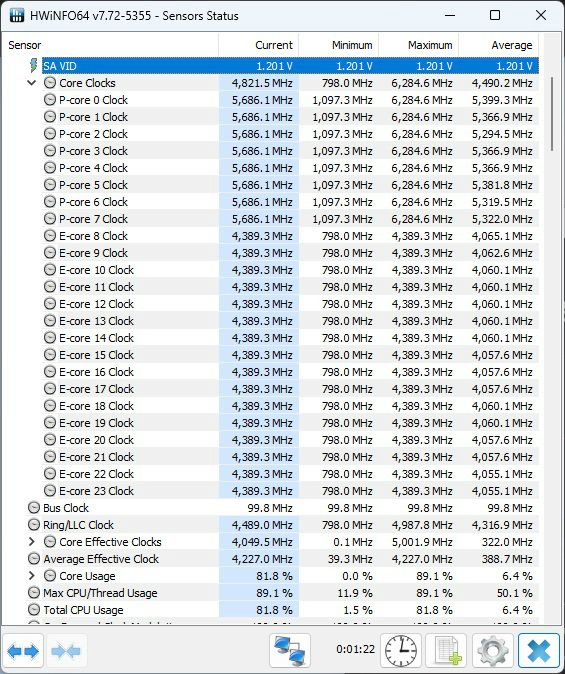Click the icon beside P-core 7 Clock
The width and height of the screenshot is (565, 674).
coord(50,219)
